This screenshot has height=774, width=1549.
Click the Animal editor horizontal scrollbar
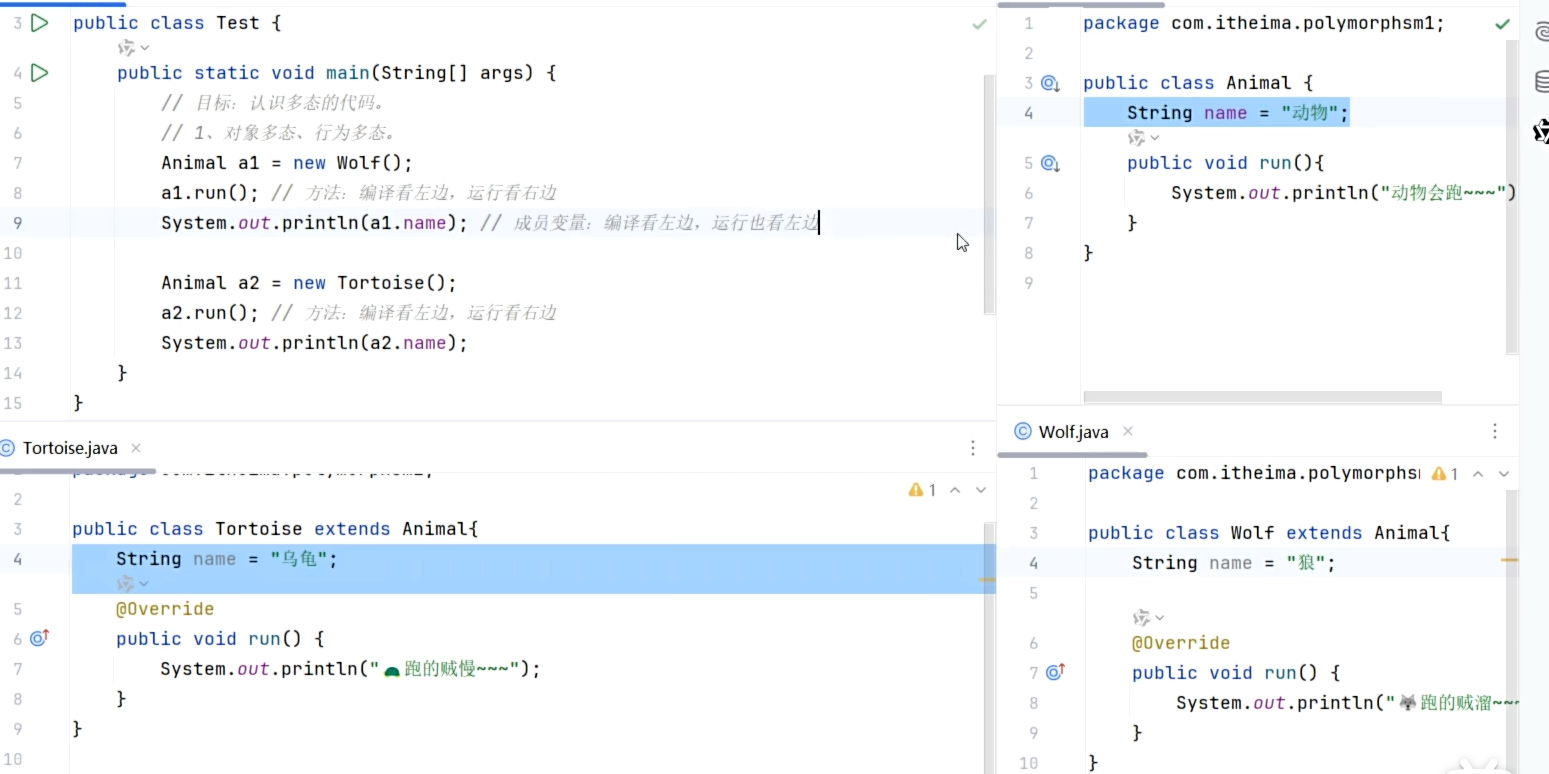point(1263,397)
